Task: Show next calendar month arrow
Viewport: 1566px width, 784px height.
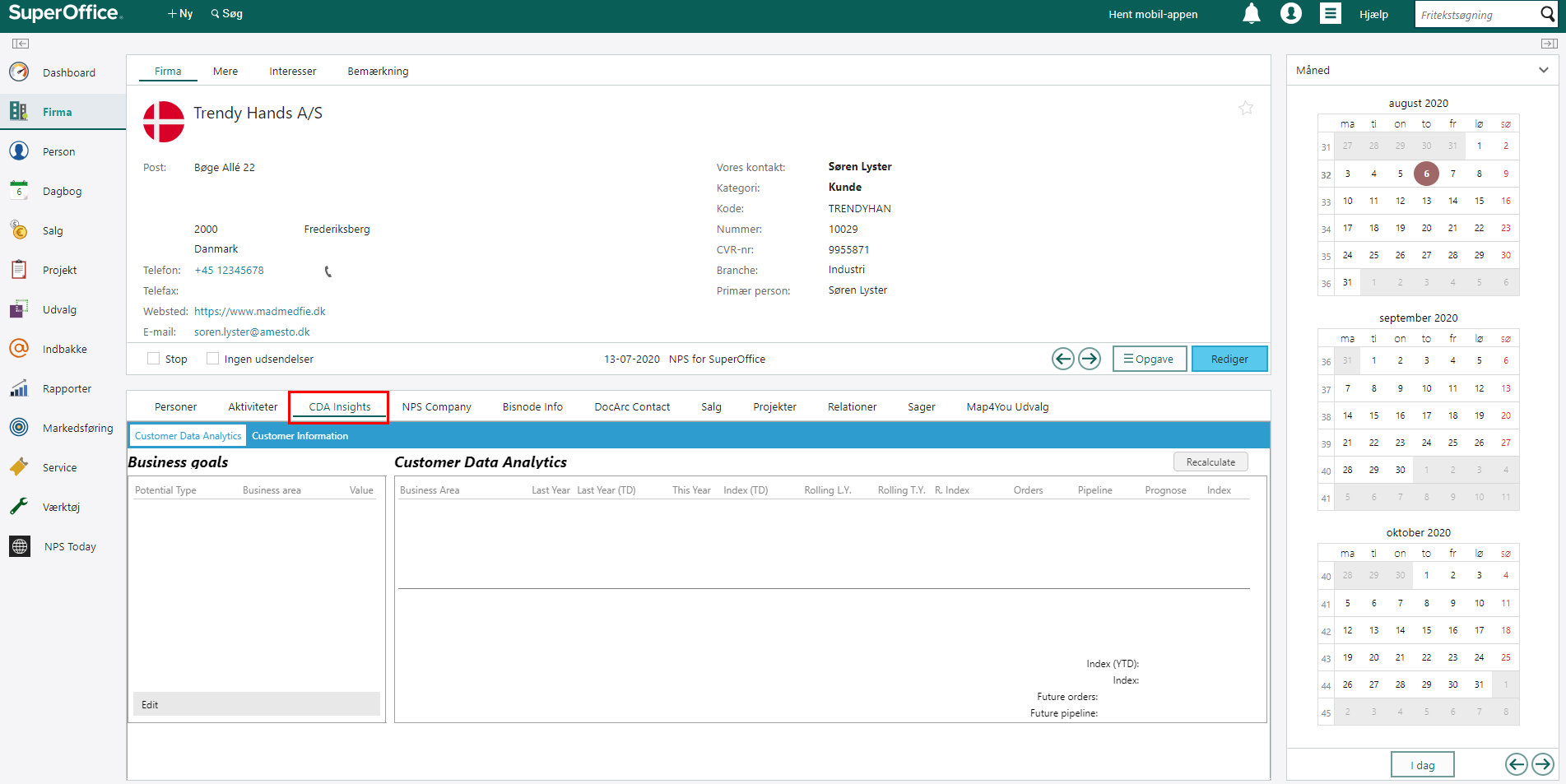Action: pyautogui.click(x=1543, y=764)
